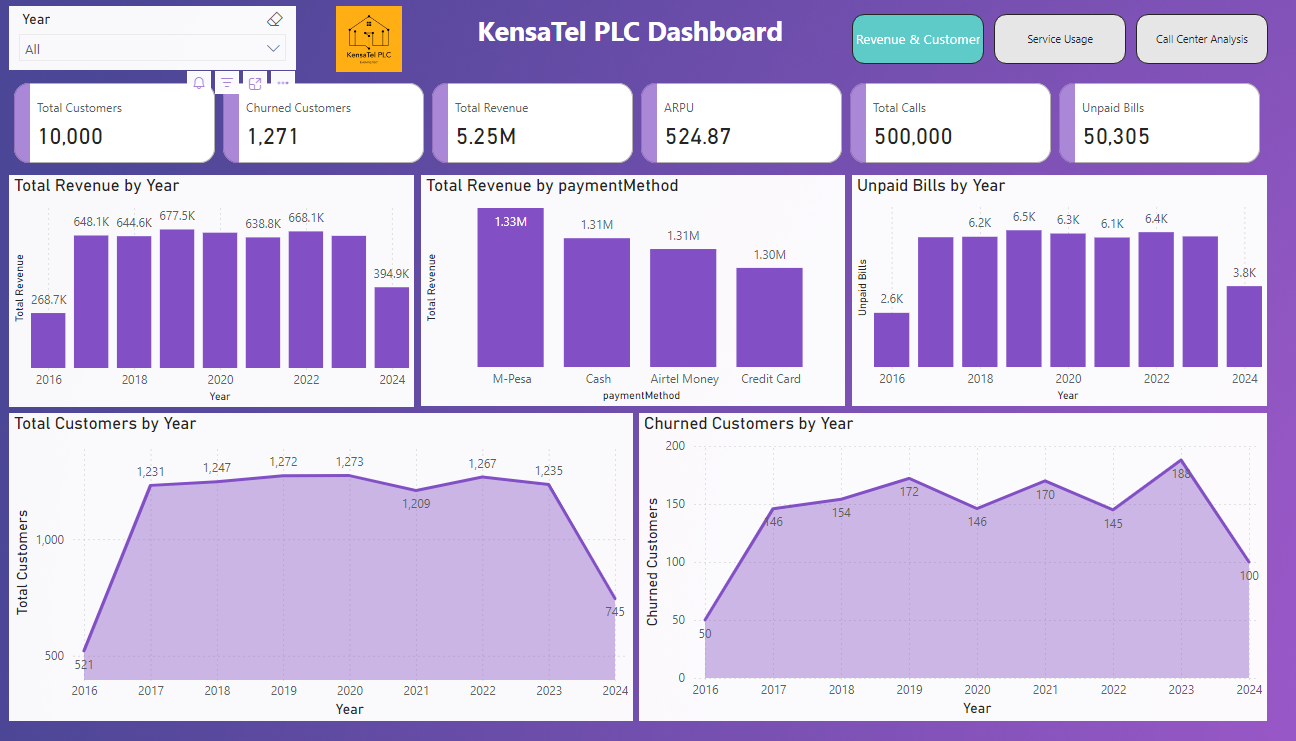The image size is (1296, 741).
Task: Switch to the Service Usage page
Action: [1060, 38]
